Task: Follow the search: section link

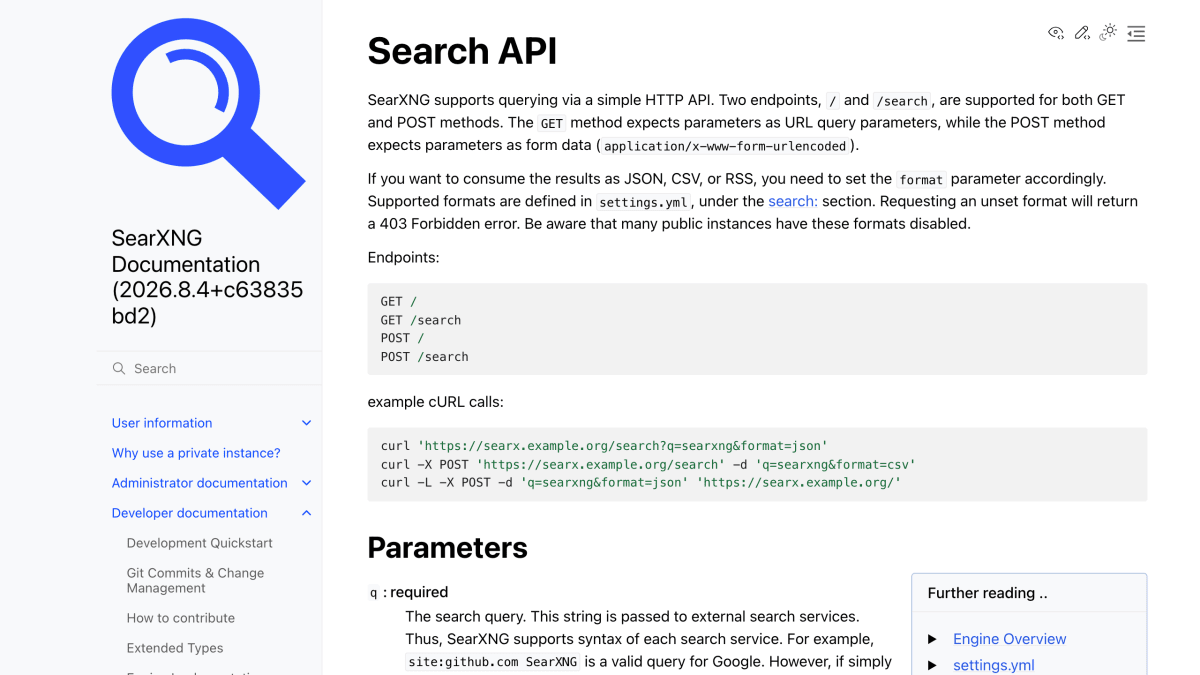Action: click(793, 201)
